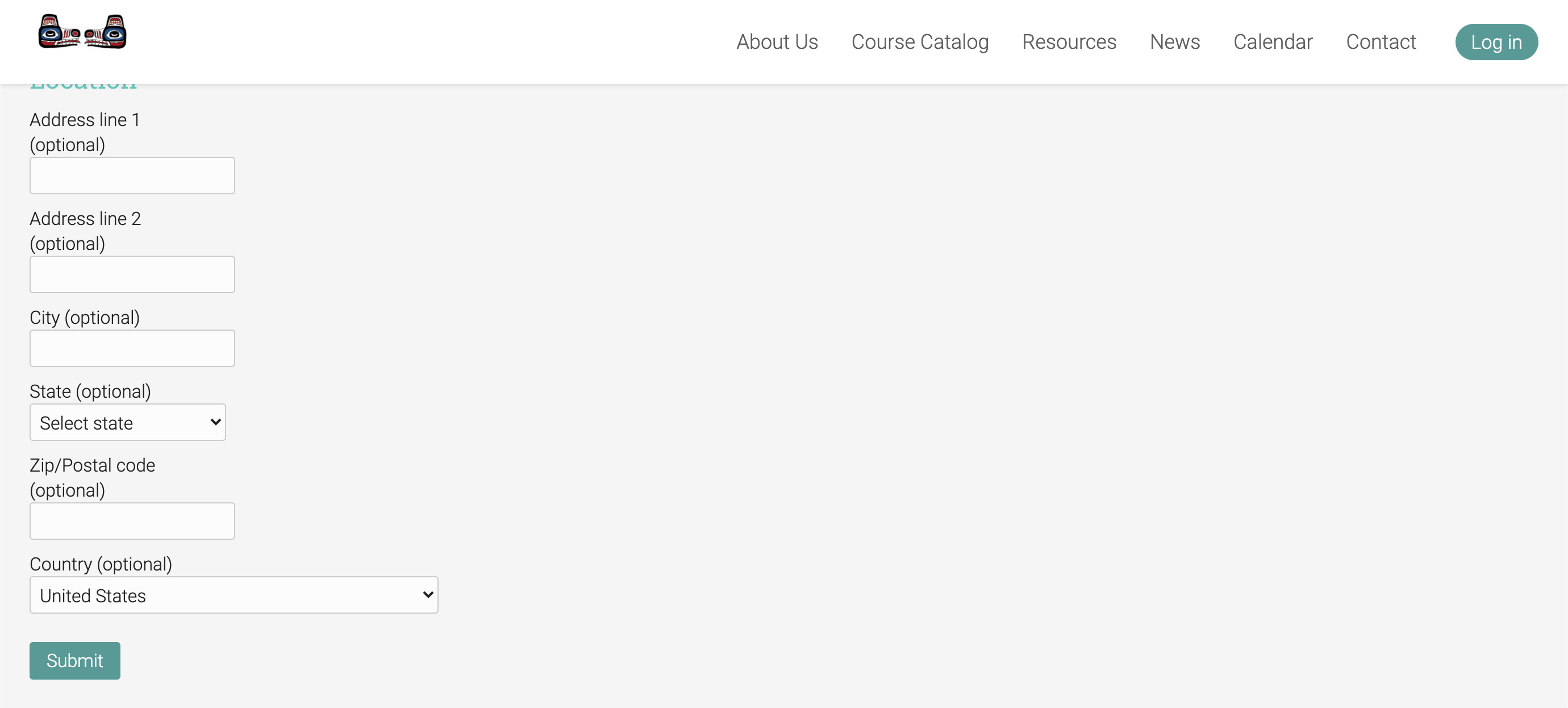Click the Contact navigation link

pyautogui.click(x=1381, y=41)
